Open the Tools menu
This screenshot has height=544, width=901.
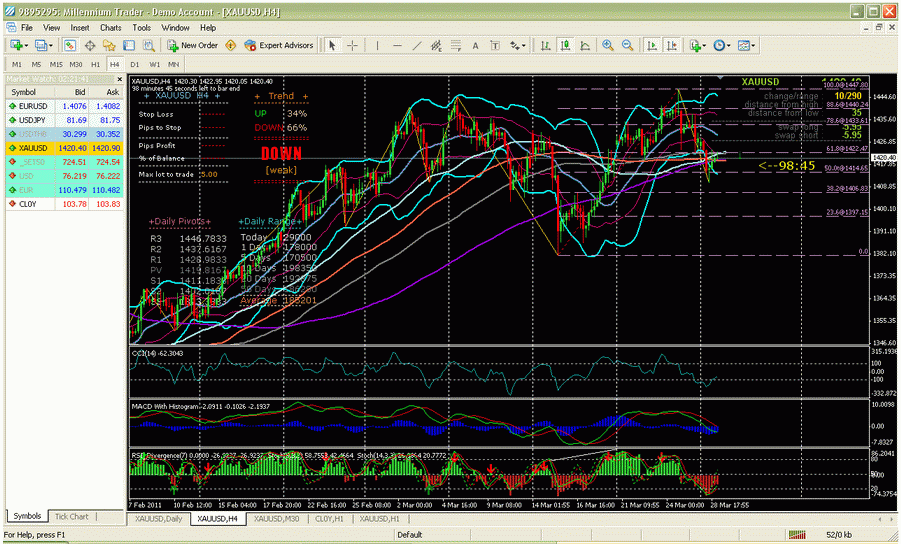tap(141, 28)
